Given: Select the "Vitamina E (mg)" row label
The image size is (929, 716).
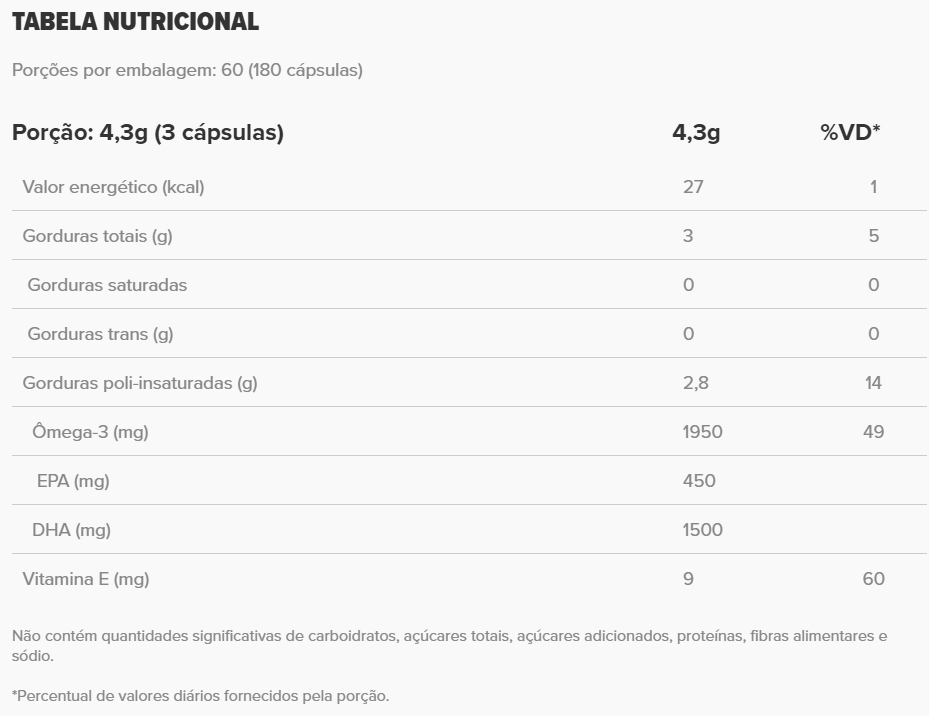Looking at the screenshot, I should (x=86, y=579).
